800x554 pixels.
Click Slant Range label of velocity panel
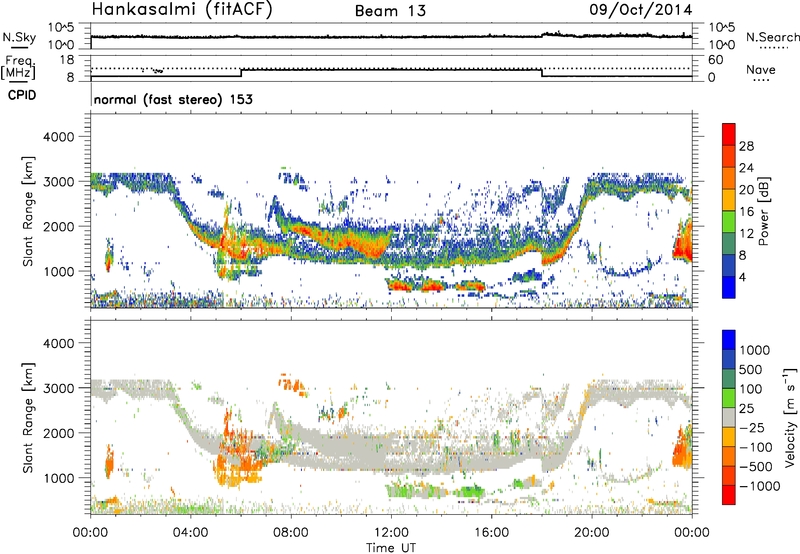(28, 418)
